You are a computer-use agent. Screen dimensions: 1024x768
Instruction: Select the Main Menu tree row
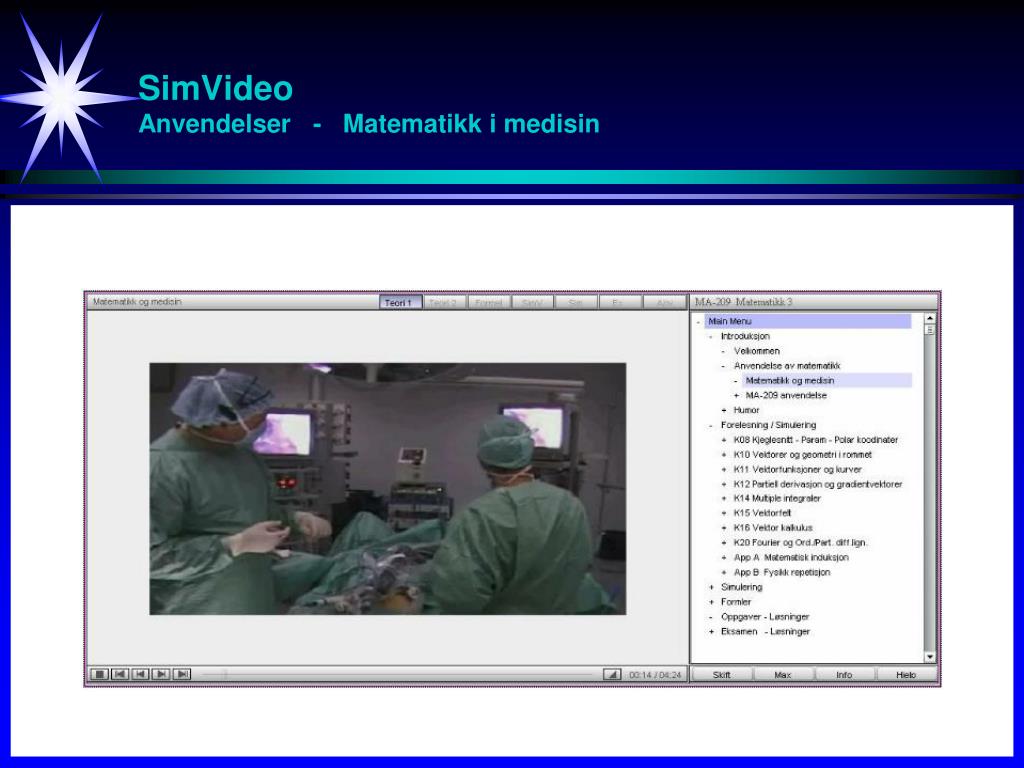[x=808, y=321]
